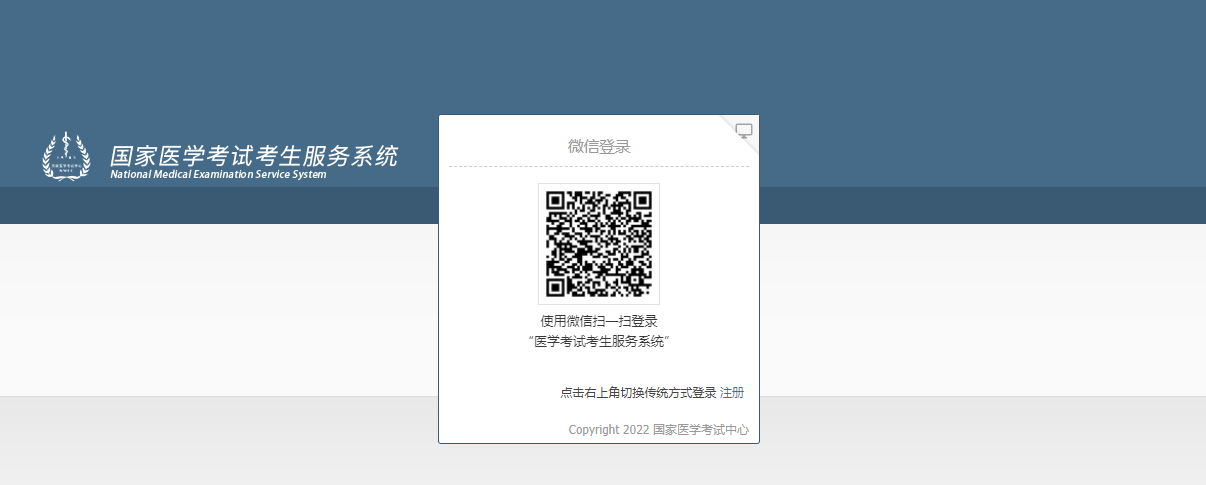Click the 点击右上角切换传统方式登录 hint text
1206x485 pixels.
[638, 393]
